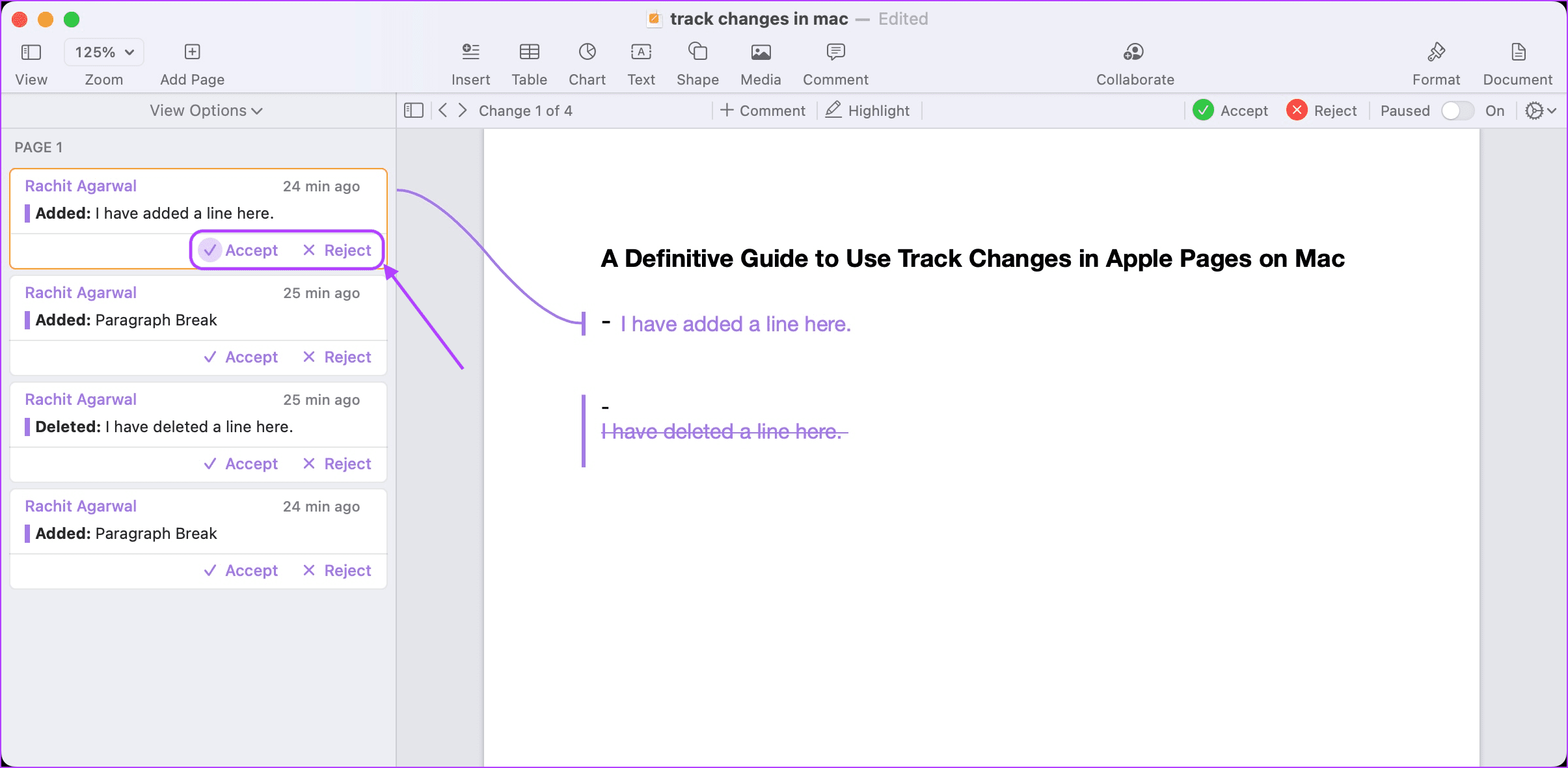Screen dimensions: 1568x768
Task: Click the added line text in document
Action: point(735,324)
